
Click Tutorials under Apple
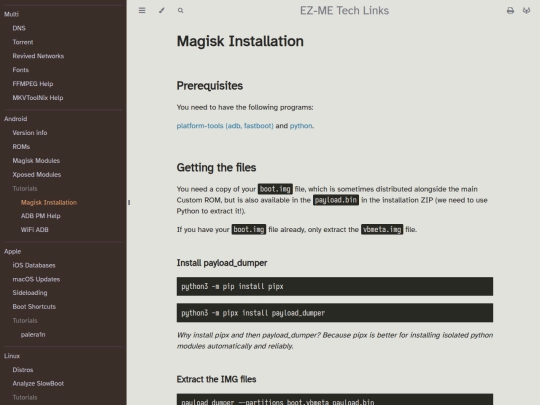point(25,320)
